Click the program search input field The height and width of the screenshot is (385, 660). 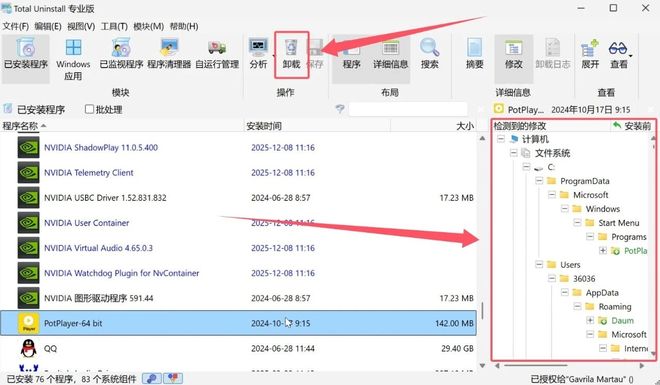tap(407, 109)
